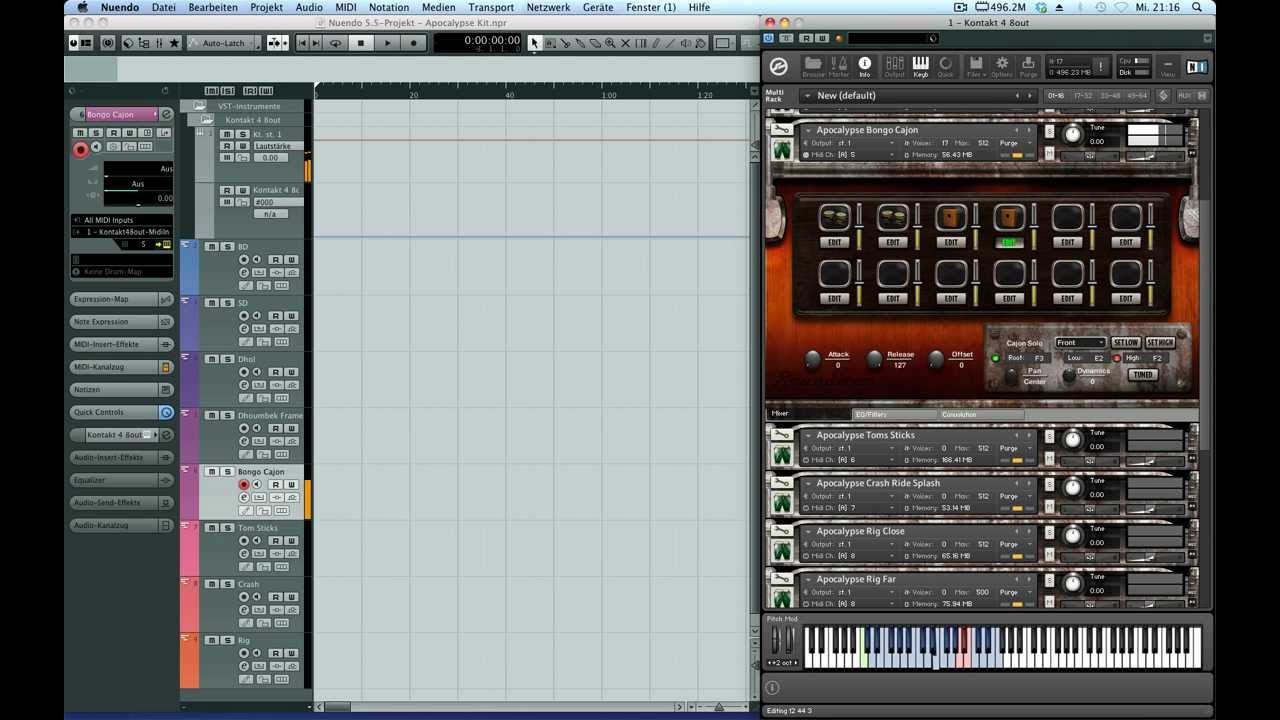The image size is (1280, 720).
Task: Open the Kontakt Files disk menu
Action: click(x=974, y=66)
